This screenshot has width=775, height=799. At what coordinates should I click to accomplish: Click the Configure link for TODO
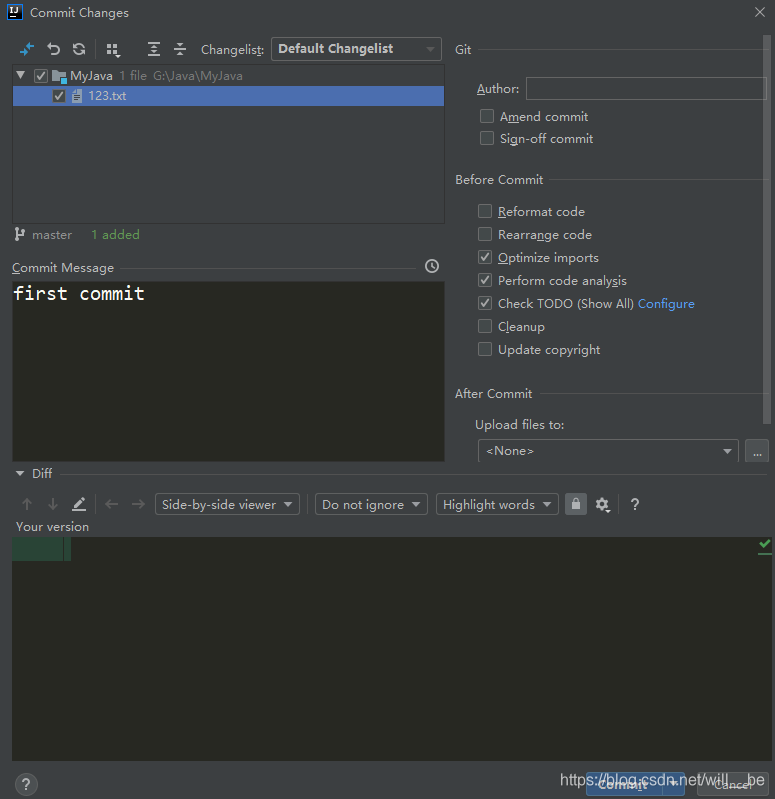coord(666,304)
